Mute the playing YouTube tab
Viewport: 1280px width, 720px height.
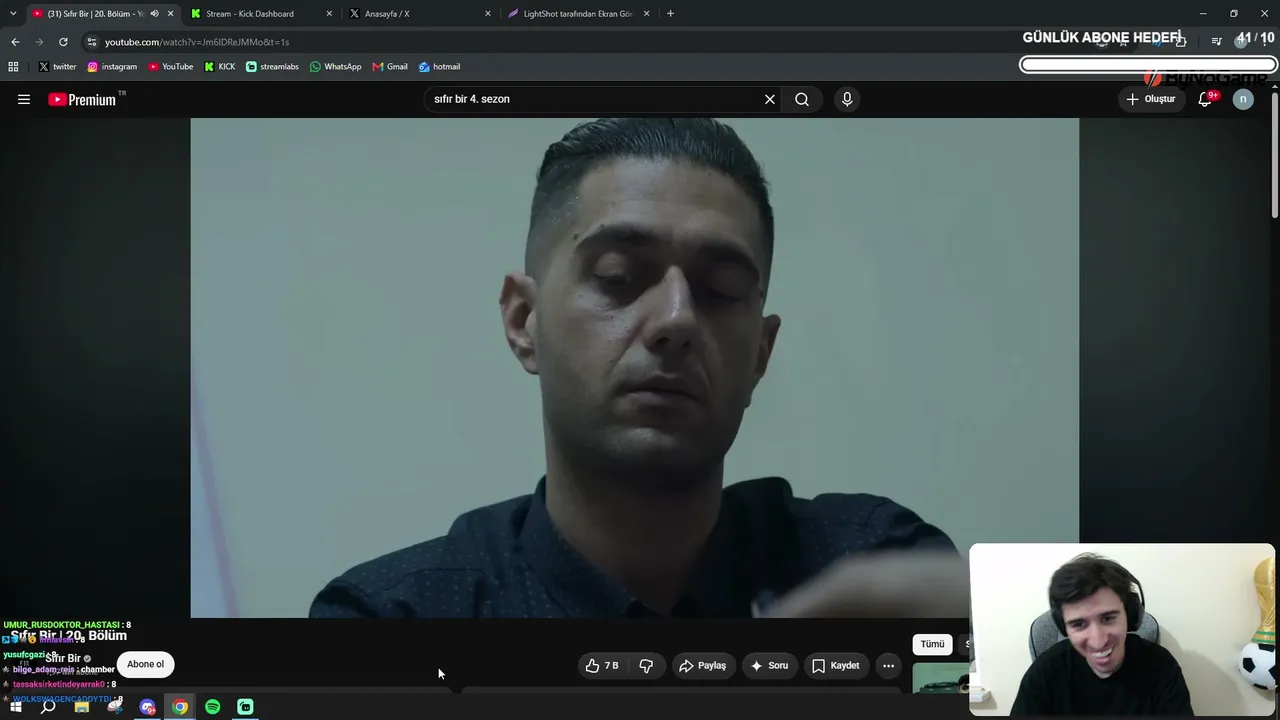click(x=154, y=14)
